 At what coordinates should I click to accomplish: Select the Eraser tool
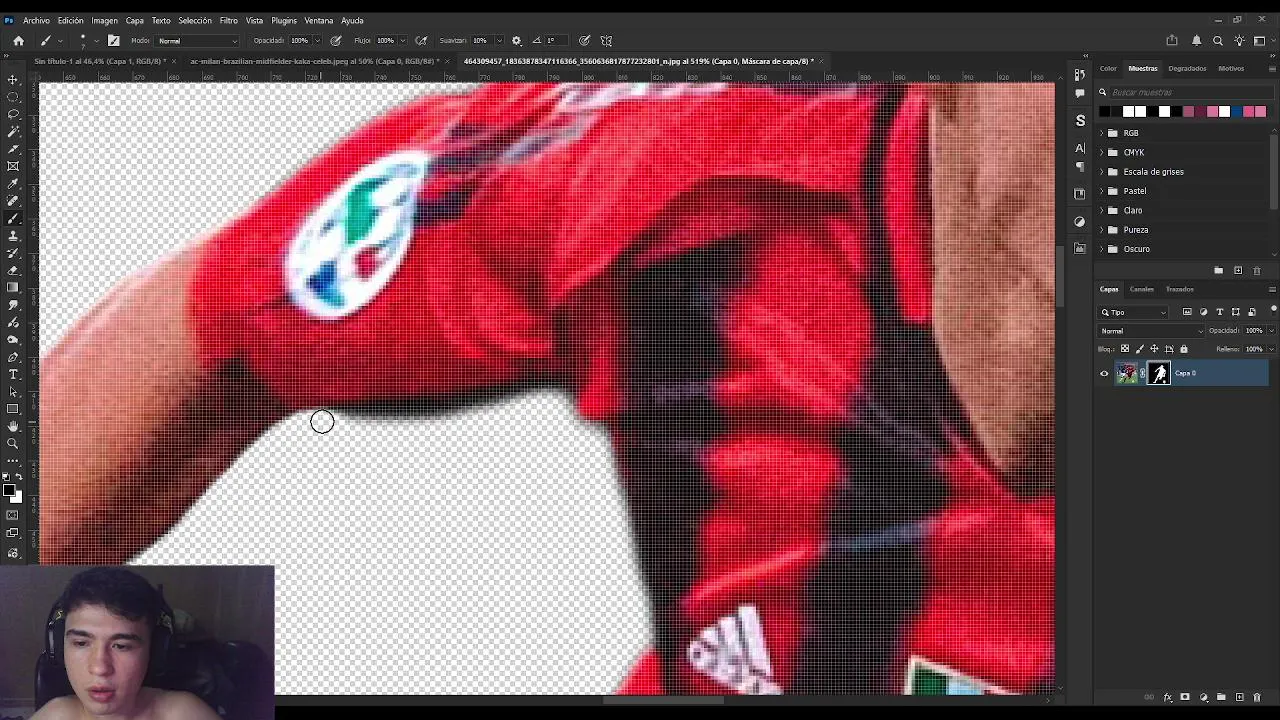click(x=13, y=270)
